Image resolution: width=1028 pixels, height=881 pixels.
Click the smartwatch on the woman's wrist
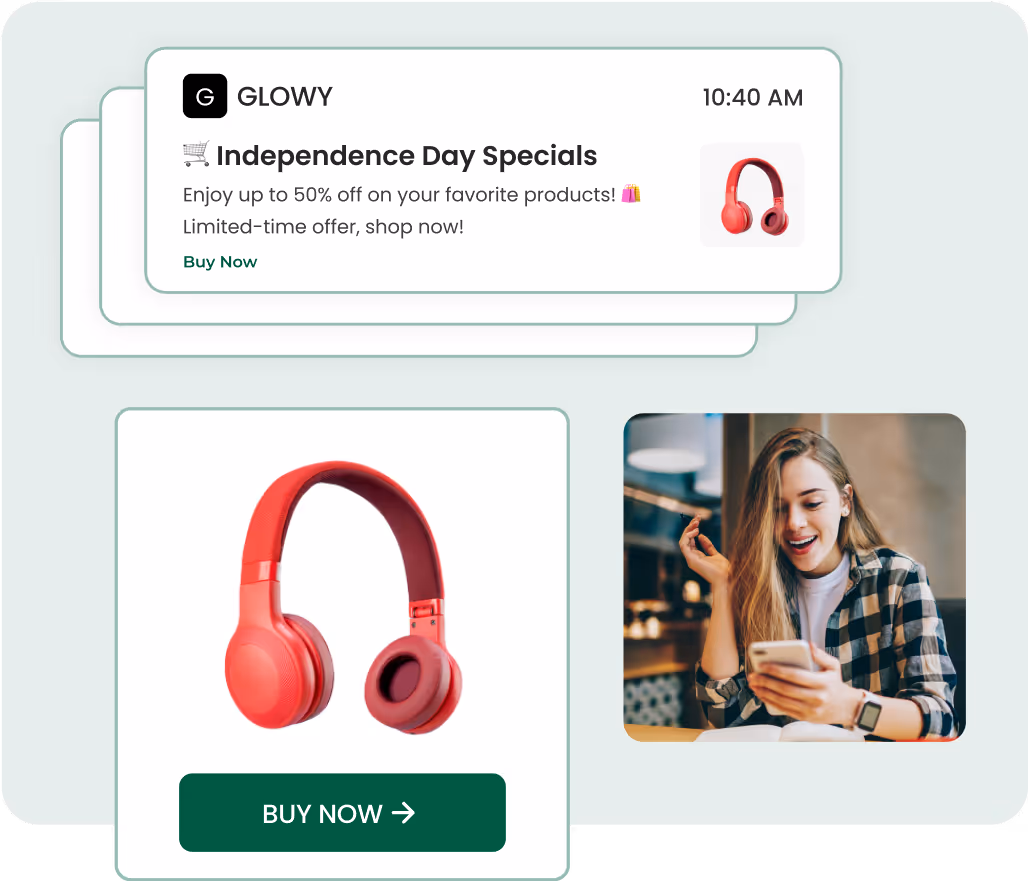(869, 711)
